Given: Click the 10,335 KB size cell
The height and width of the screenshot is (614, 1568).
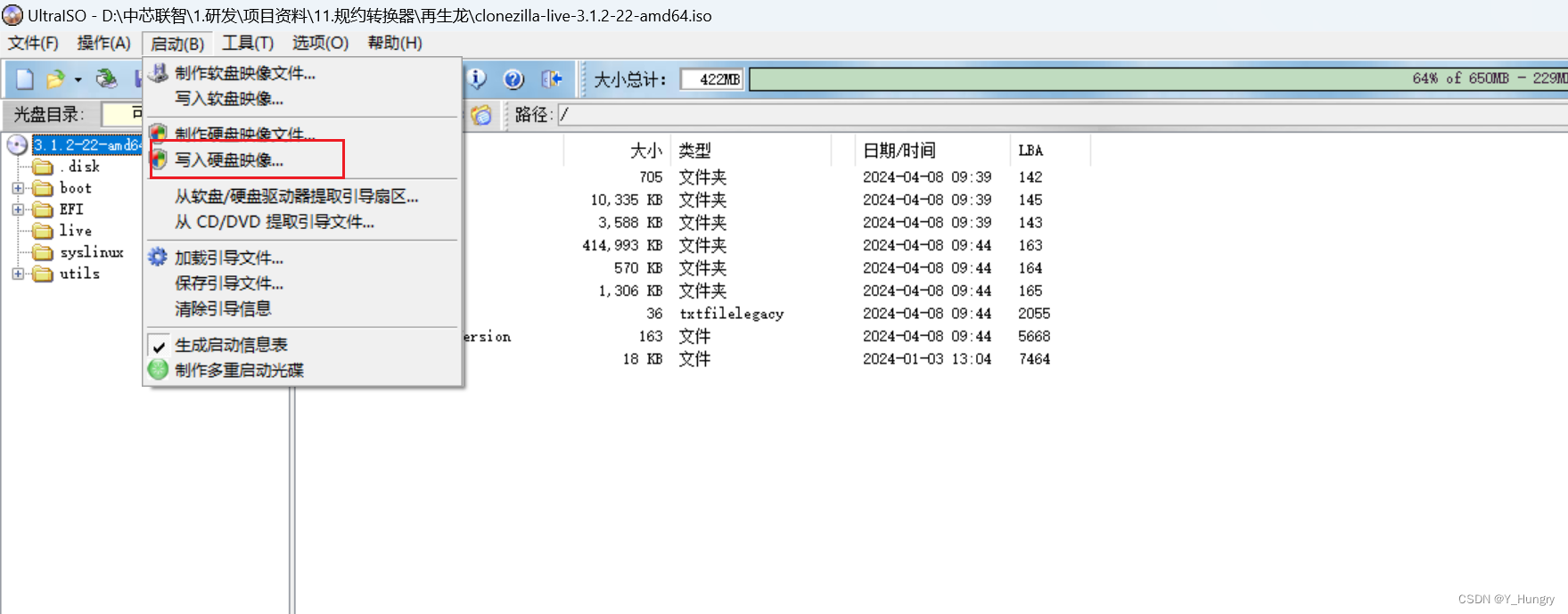Looking at the screenshot, I should (626, 200).
